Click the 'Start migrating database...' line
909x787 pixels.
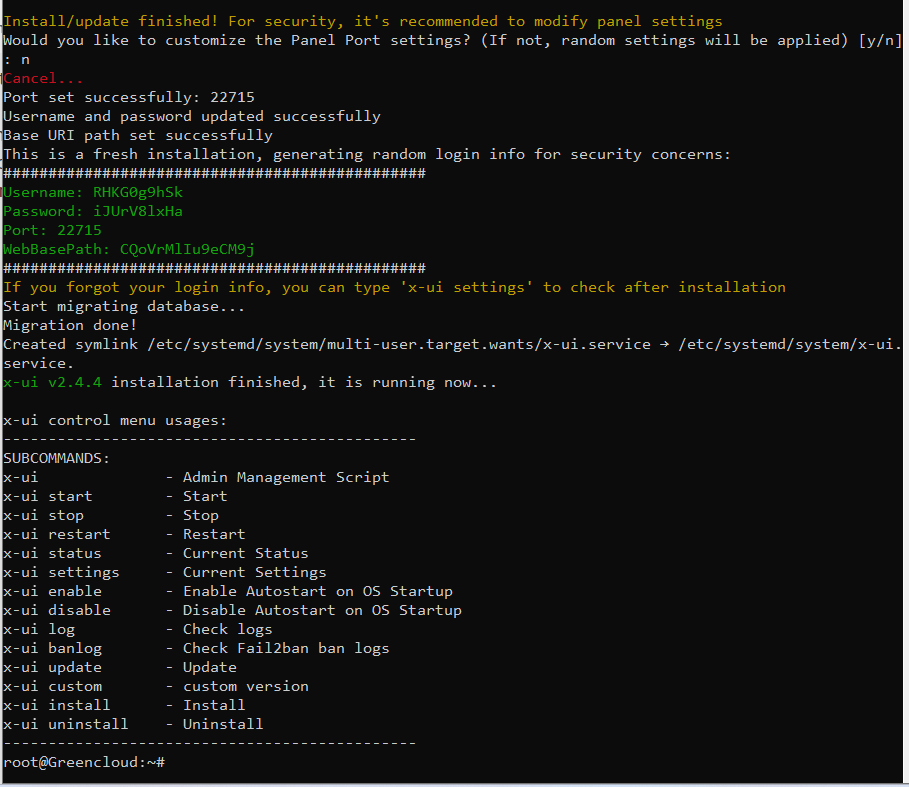point(124,307)
